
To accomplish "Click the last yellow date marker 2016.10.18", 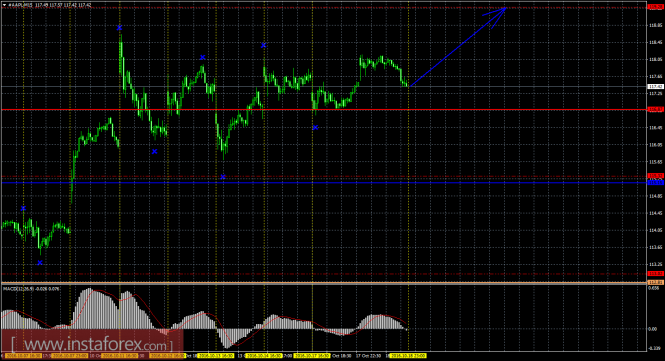I will point(408,356).
